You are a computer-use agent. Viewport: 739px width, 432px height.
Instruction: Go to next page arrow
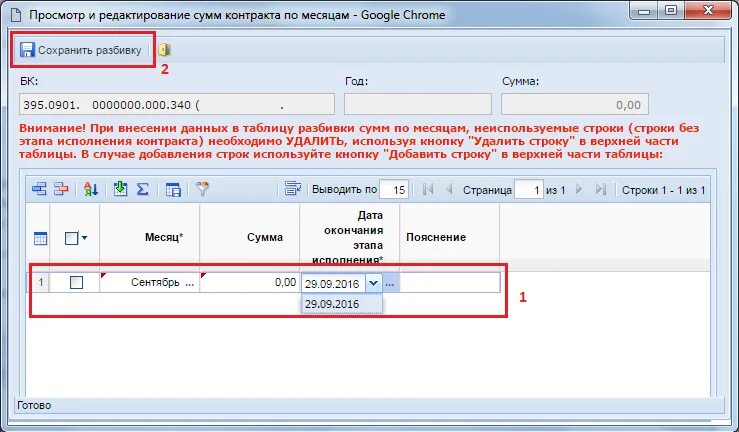[x=579, y=189]
